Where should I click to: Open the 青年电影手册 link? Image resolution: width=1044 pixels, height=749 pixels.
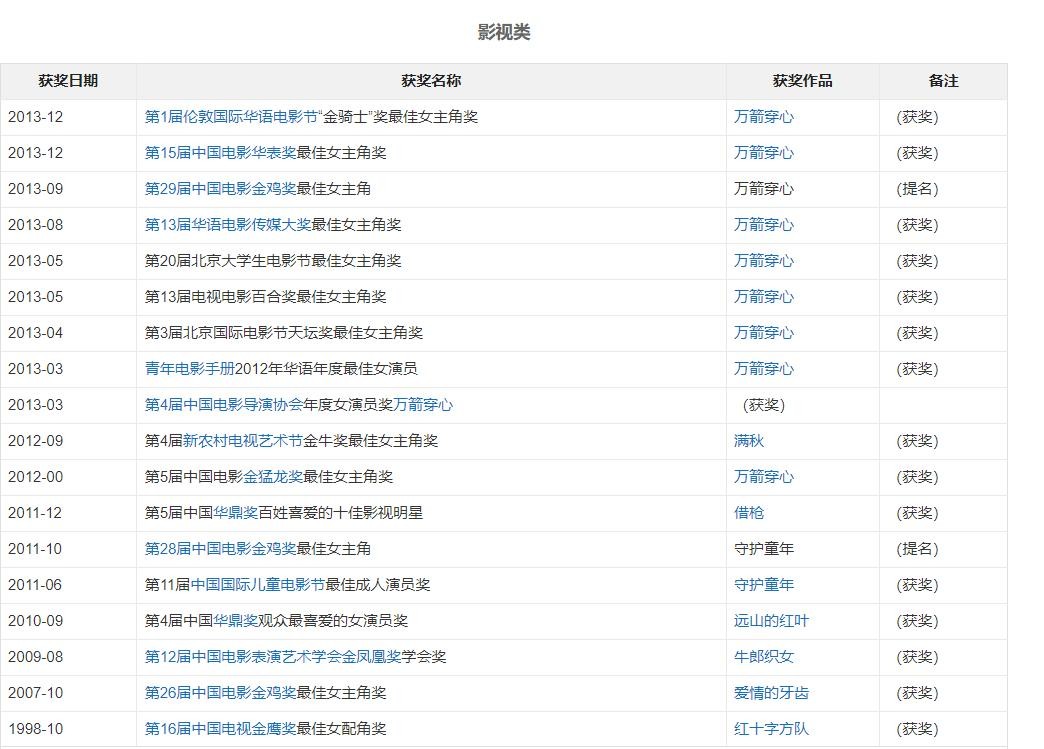[x=189, y=369]
